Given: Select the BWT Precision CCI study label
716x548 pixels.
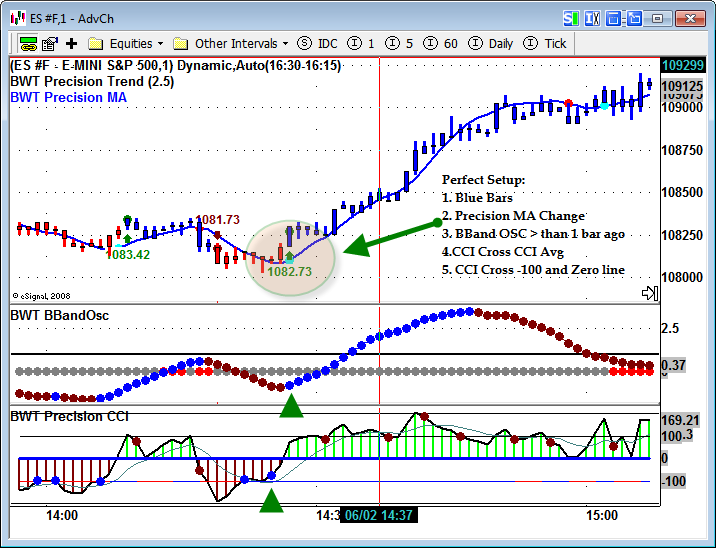Looking at the screenshot, I should (x=69, y=416).
